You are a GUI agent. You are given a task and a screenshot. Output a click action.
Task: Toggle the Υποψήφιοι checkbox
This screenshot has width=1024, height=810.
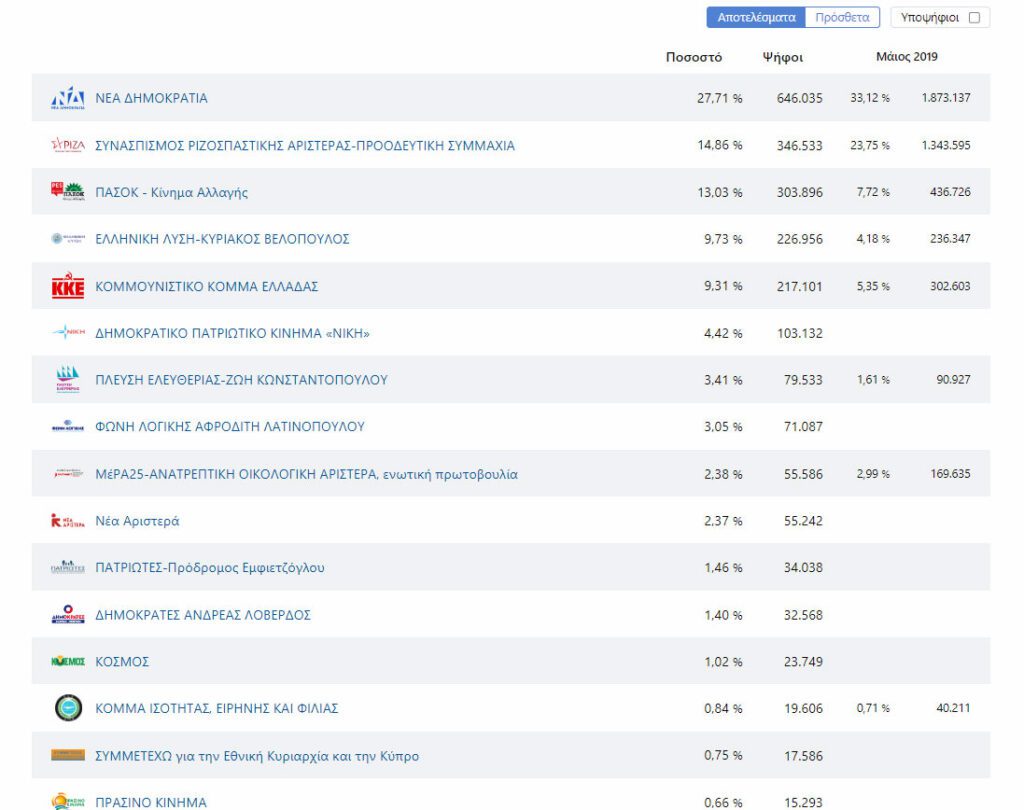coord(974,18)
